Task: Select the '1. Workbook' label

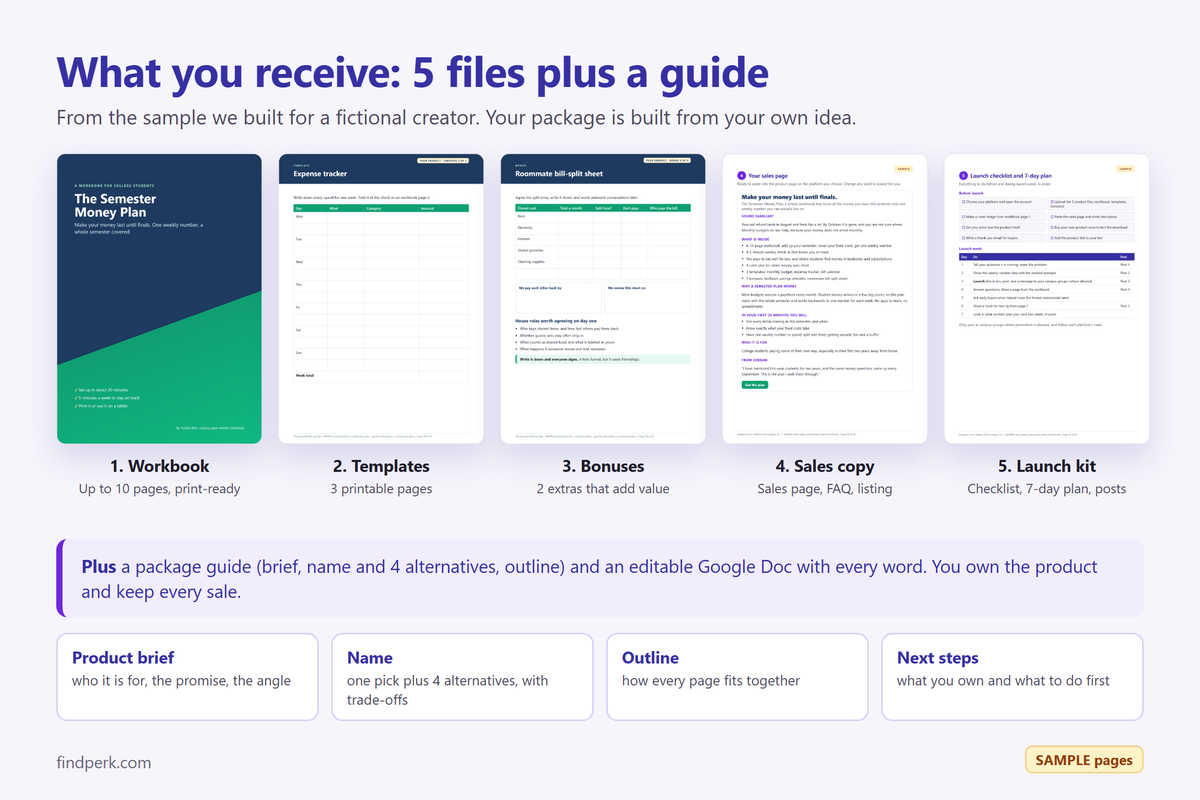Action: pyautogui.click(x=159, y=466)
